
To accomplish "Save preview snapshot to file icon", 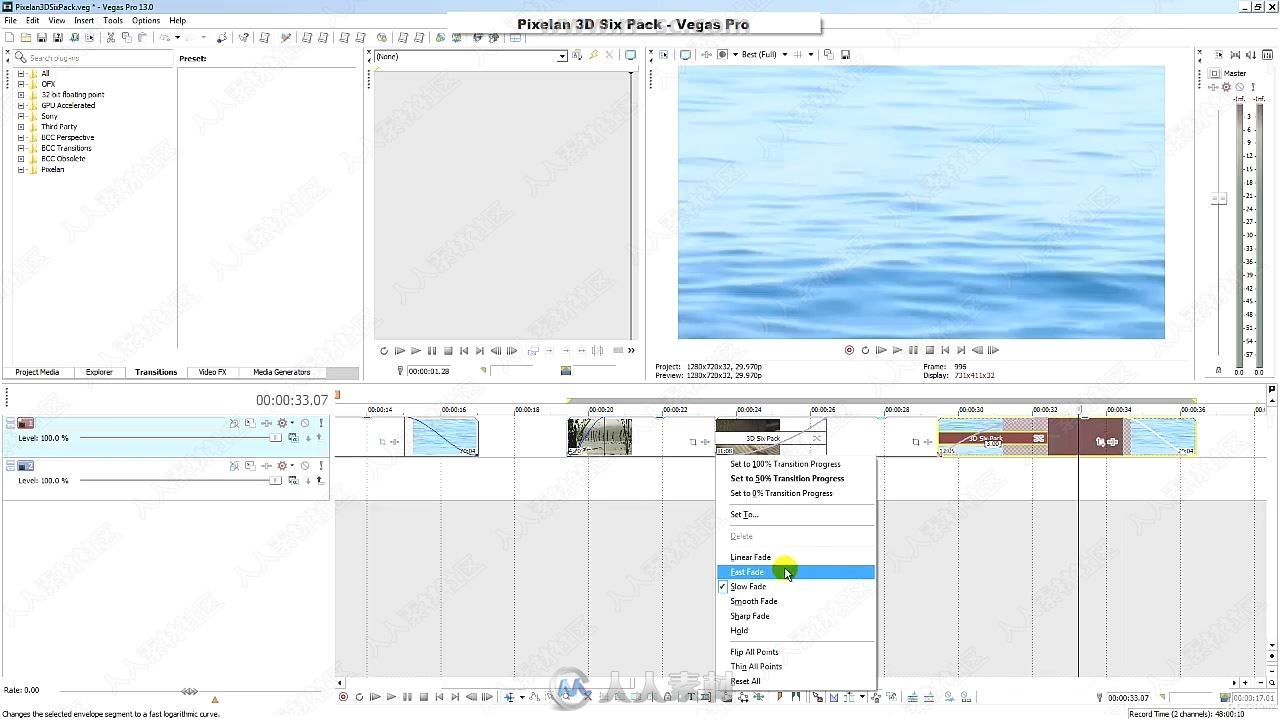I will click(845, 55).
